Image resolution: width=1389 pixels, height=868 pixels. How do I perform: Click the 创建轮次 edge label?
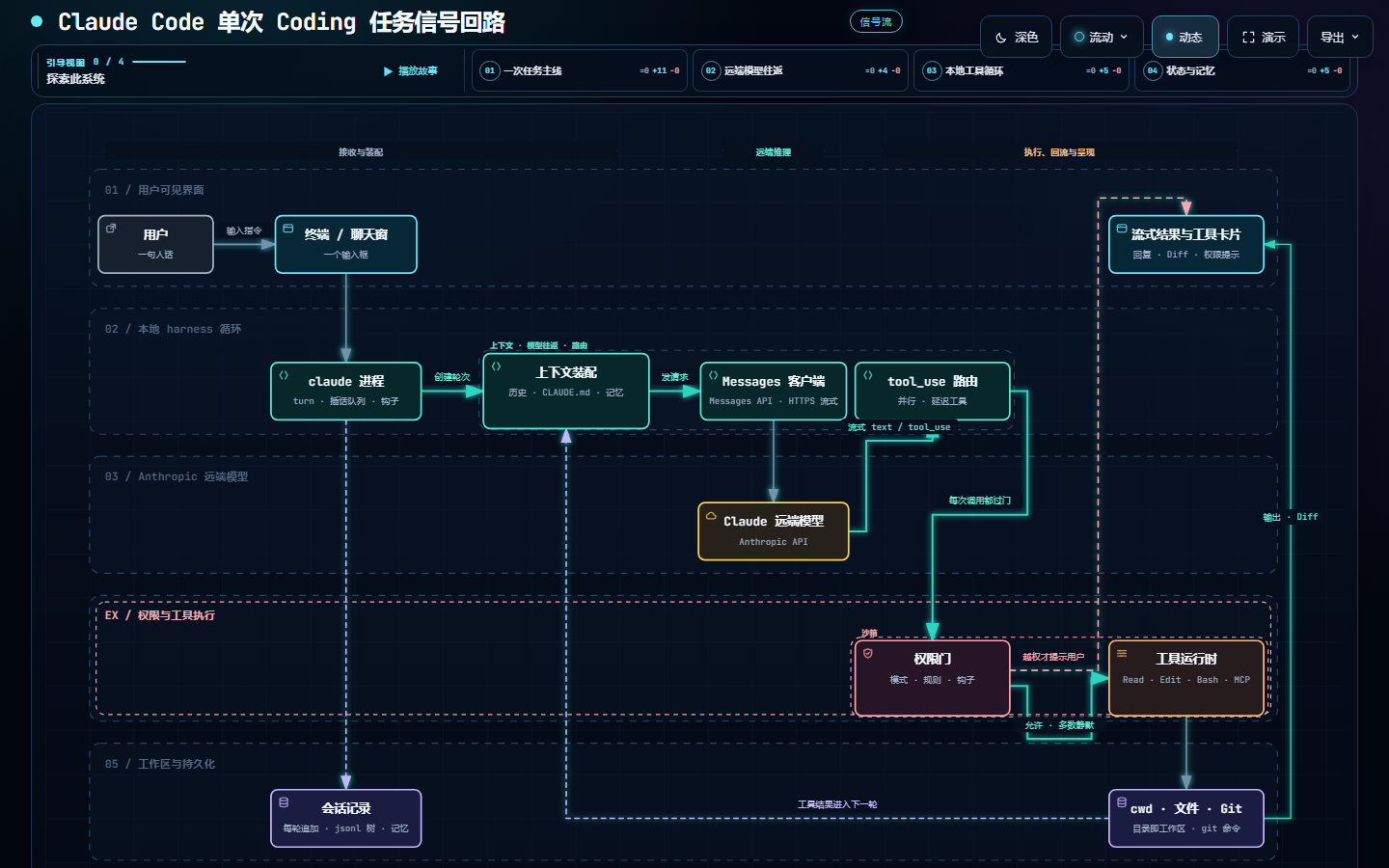451,377
